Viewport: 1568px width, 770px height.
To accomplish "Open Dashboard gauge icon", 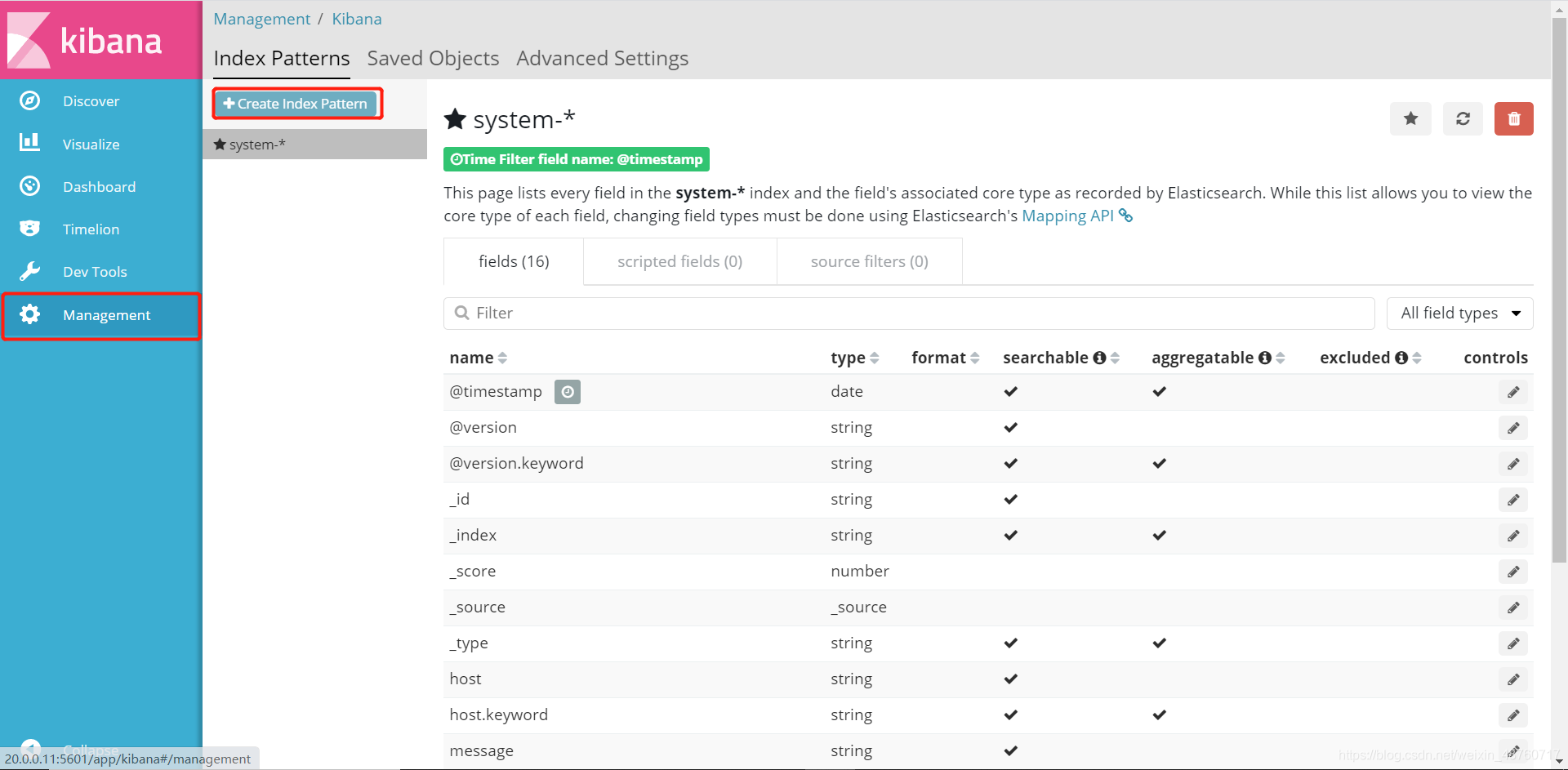I will tap(30, 186).
